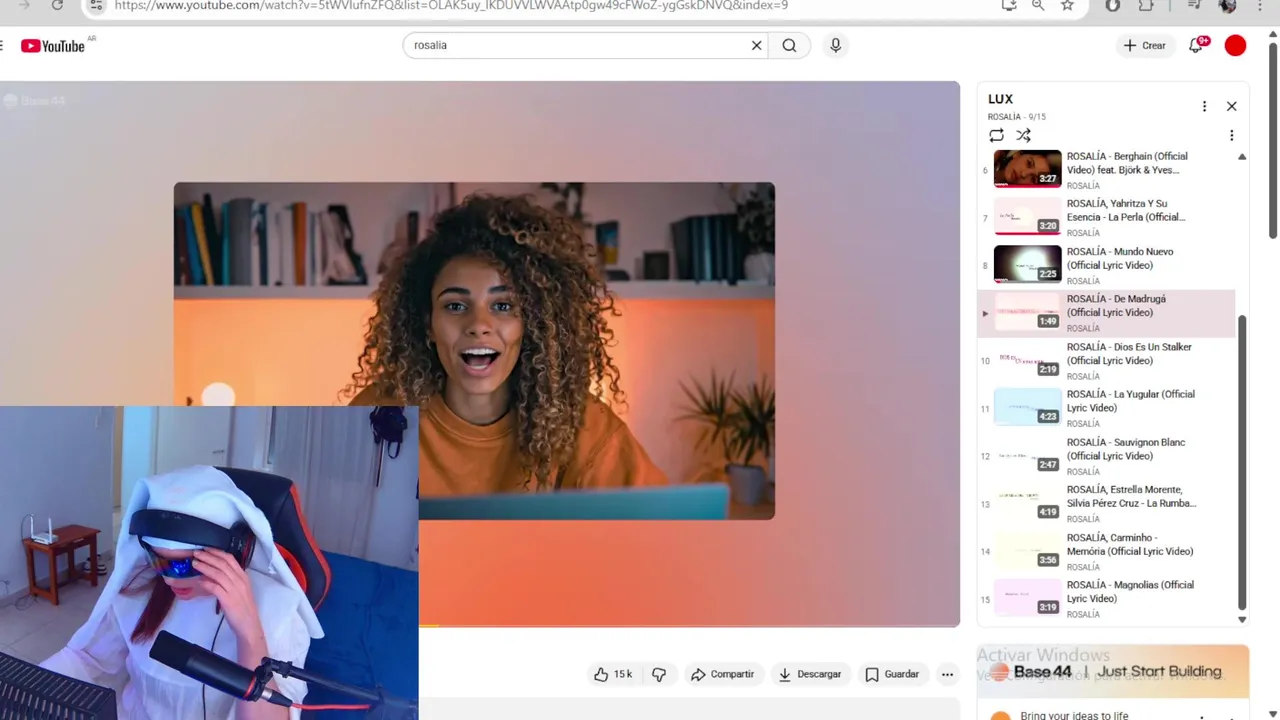Click the video player to pause
The image size is (1280, 720).
[x=480, y=354]
